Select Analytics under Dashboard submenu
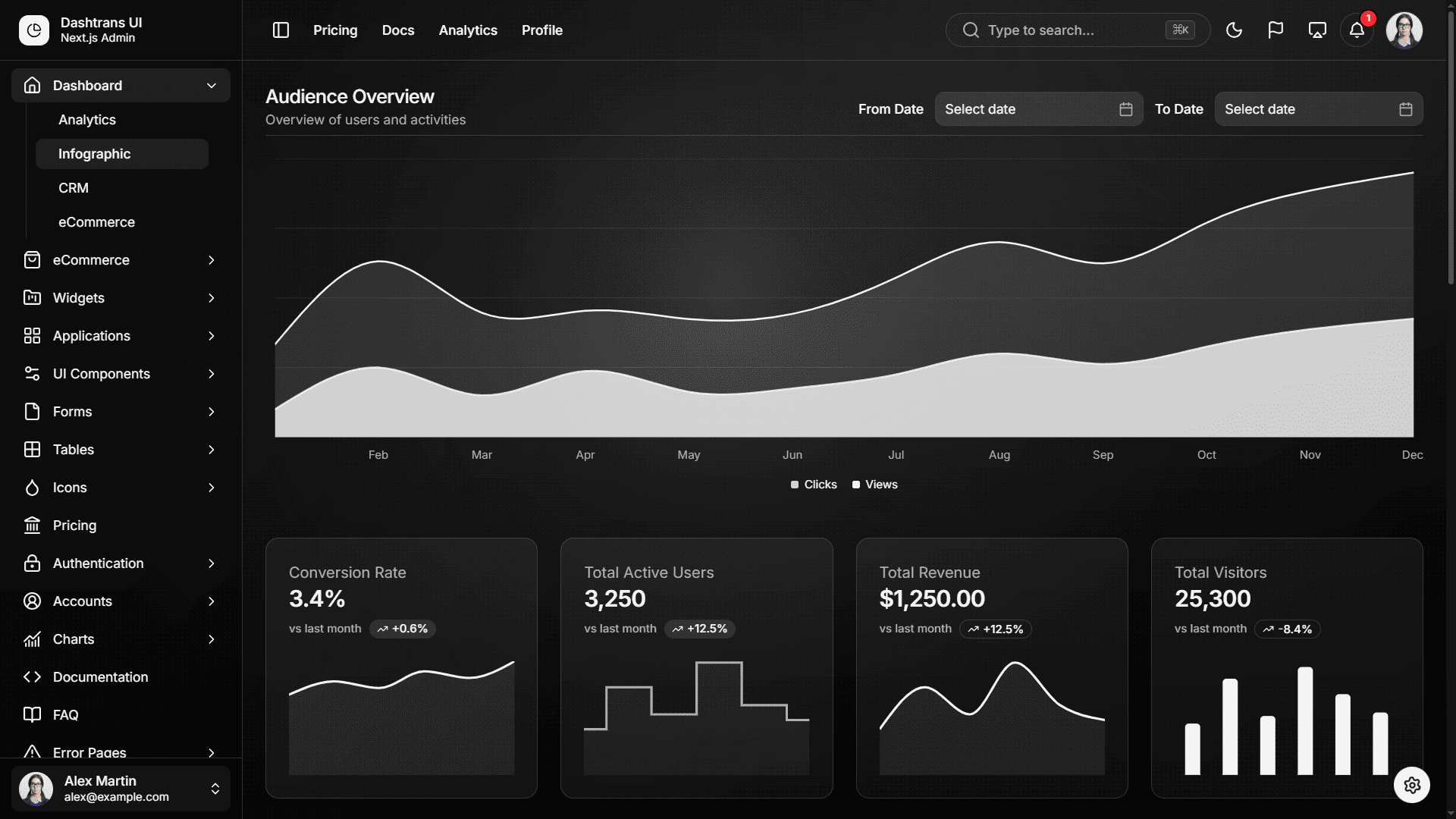Viewport: 1456px width, 819px height. 122,120
